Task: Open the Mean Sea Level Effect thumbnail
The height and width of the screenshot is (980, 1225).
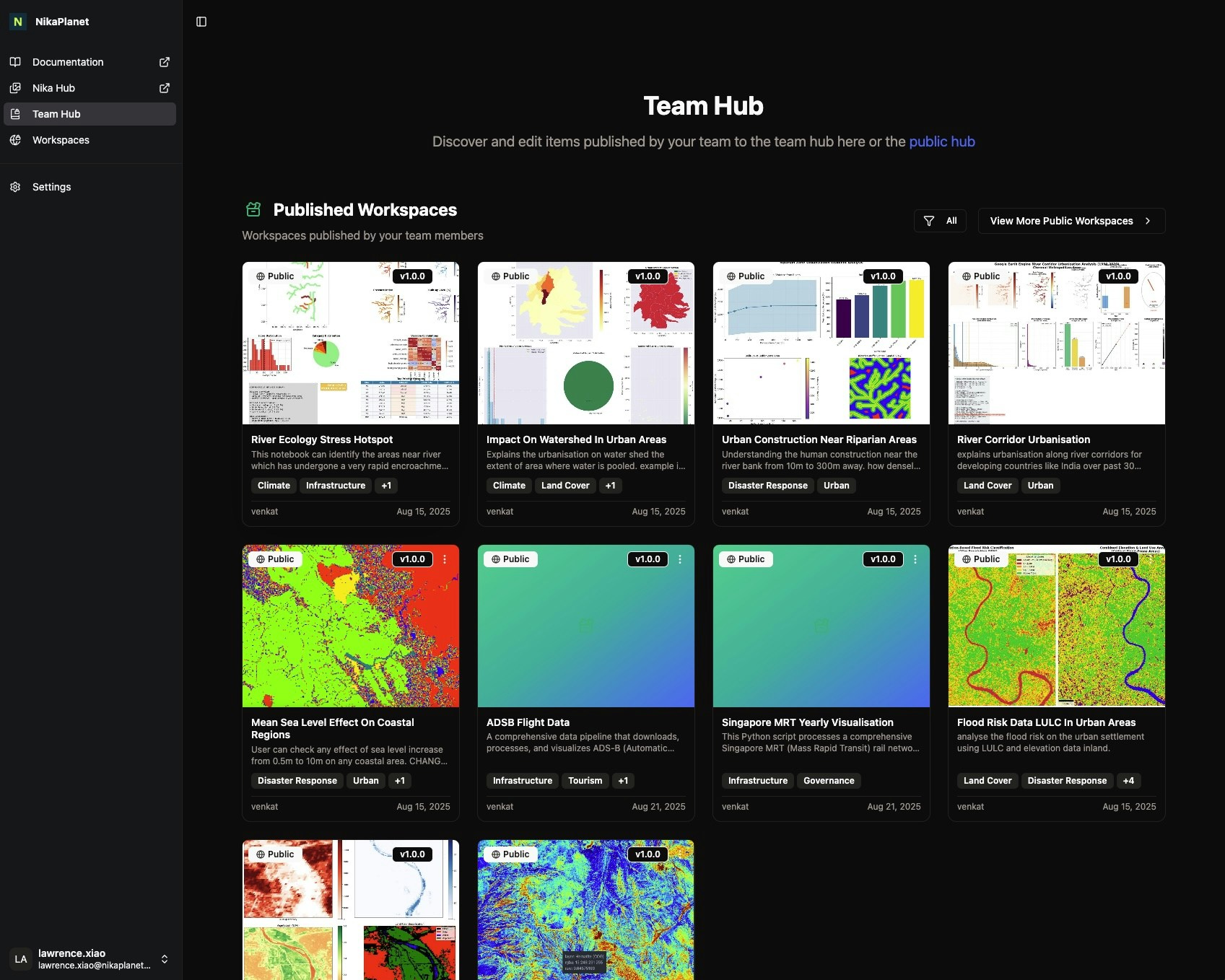Action: 351,626
